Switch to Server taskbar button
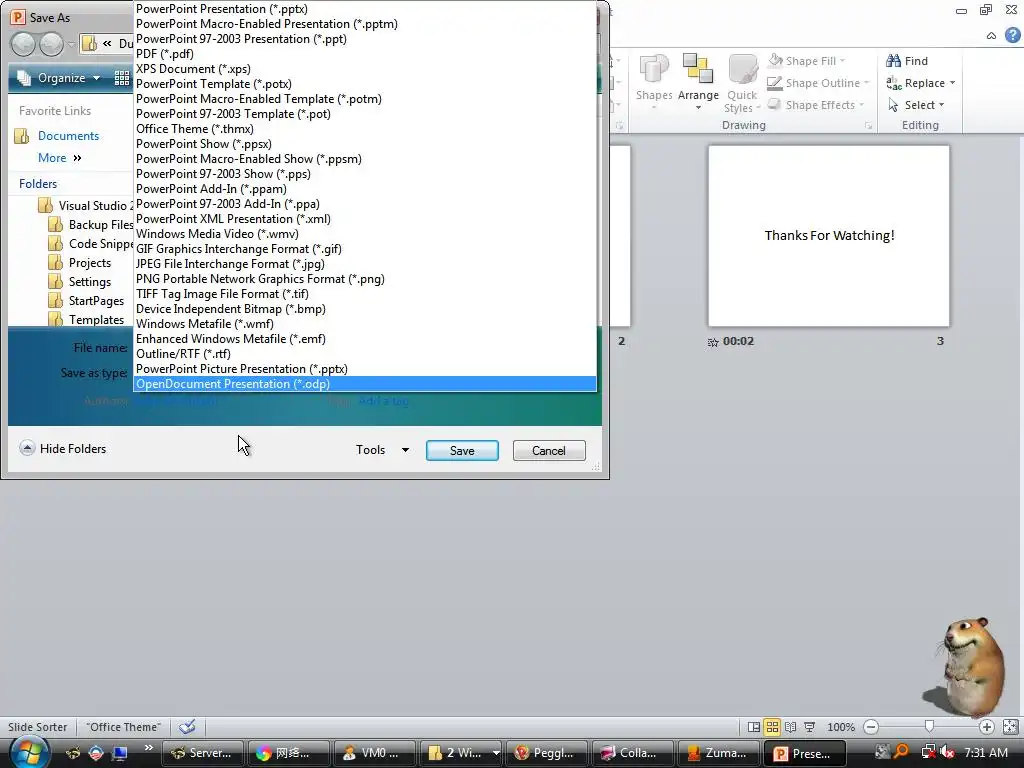Screen dimensions: 1024x768 coord(202,753)
